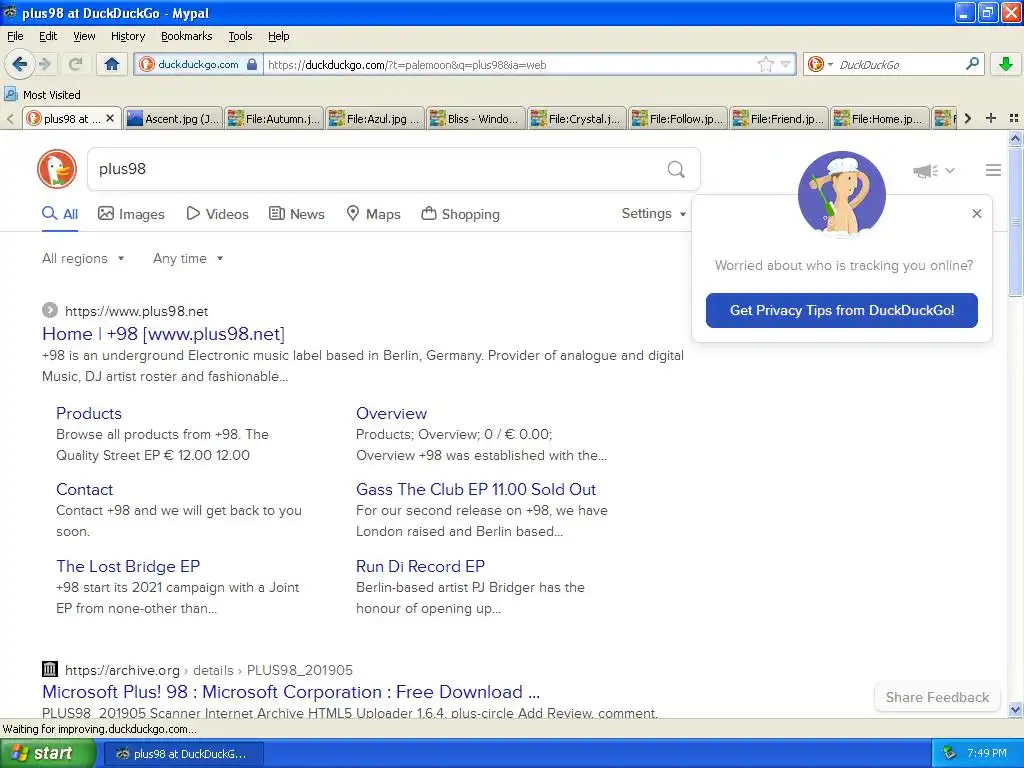Open the Contact sublink
This screenshot has width=1024, height=768.
(84, 489)
